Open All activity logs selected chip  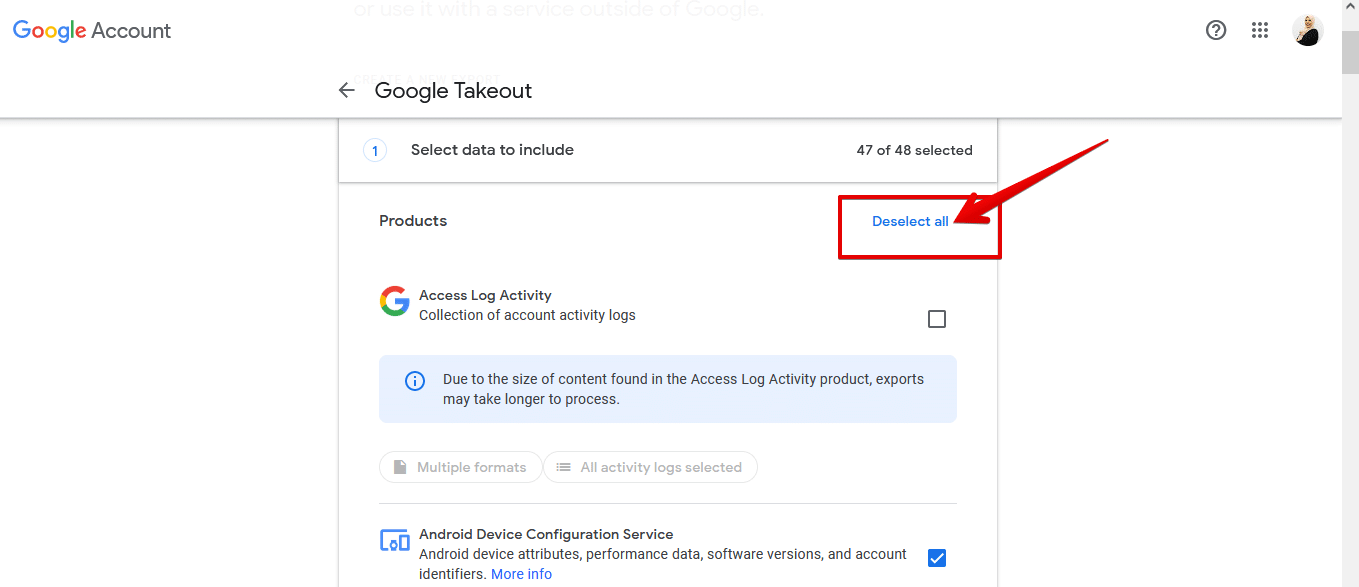click(x=650, y=467)
